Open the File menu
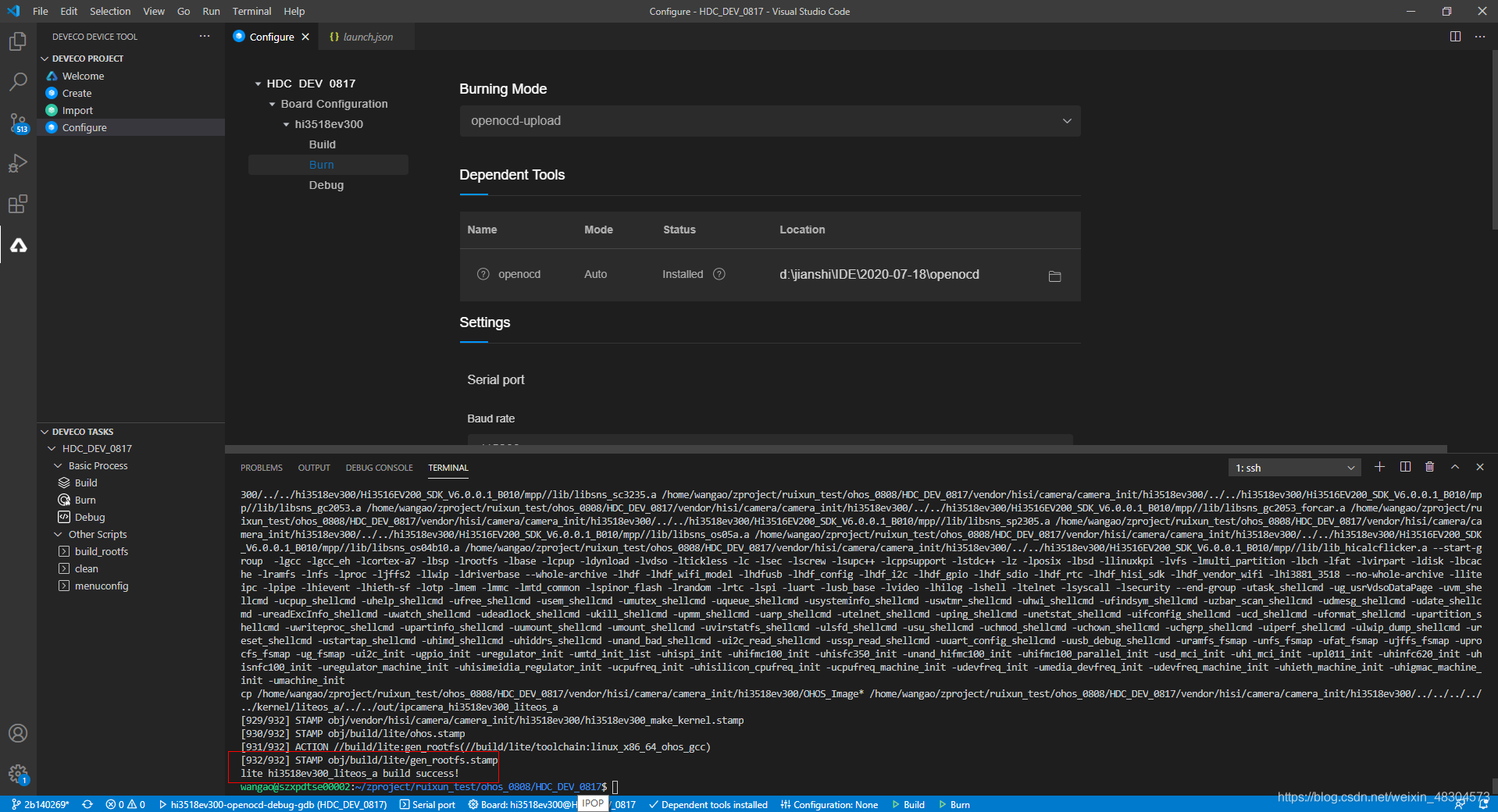 click(41, 11)
